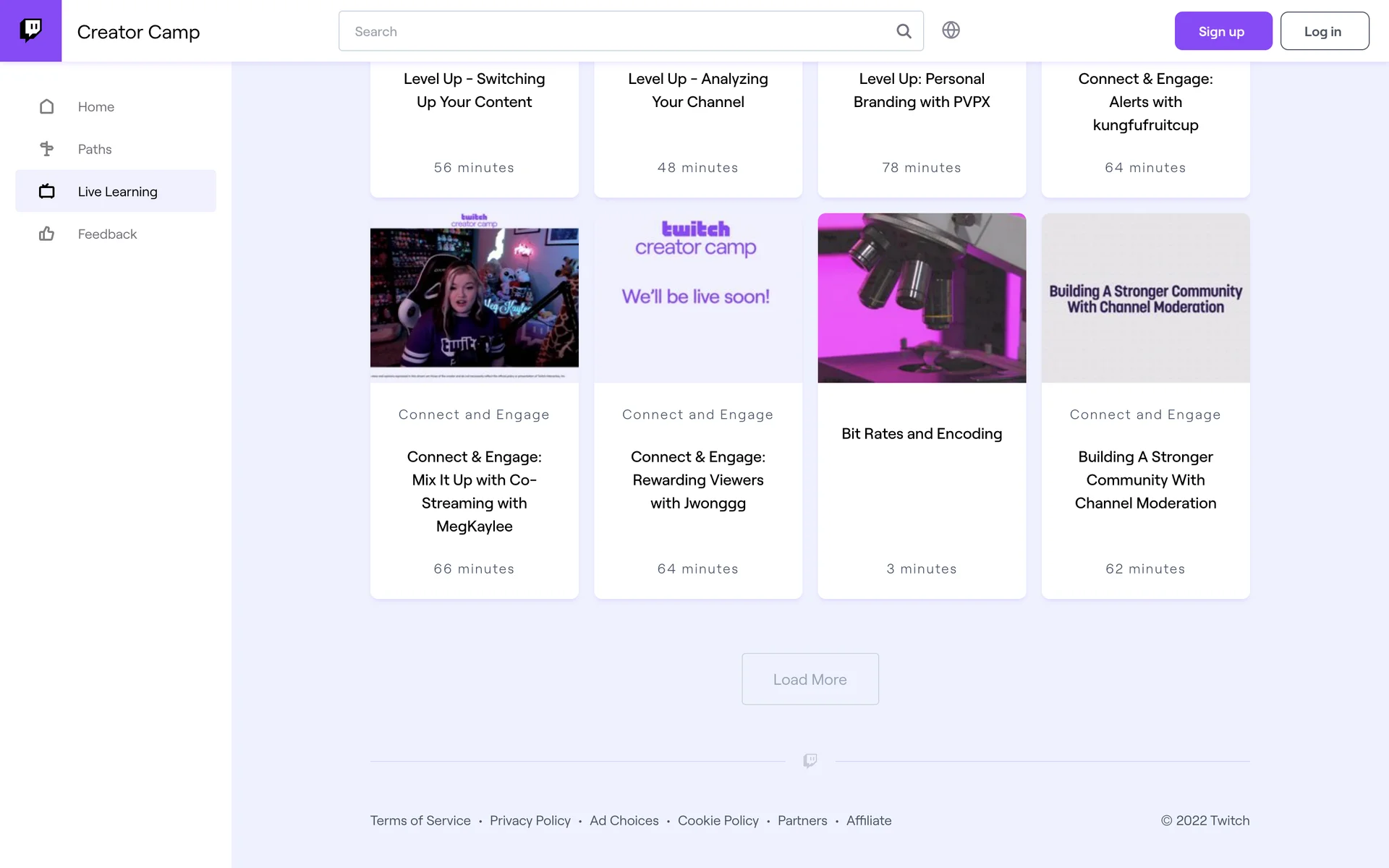Click the Load More button
The width and height of the screenshot is (1389, 868).
(810, 679)
